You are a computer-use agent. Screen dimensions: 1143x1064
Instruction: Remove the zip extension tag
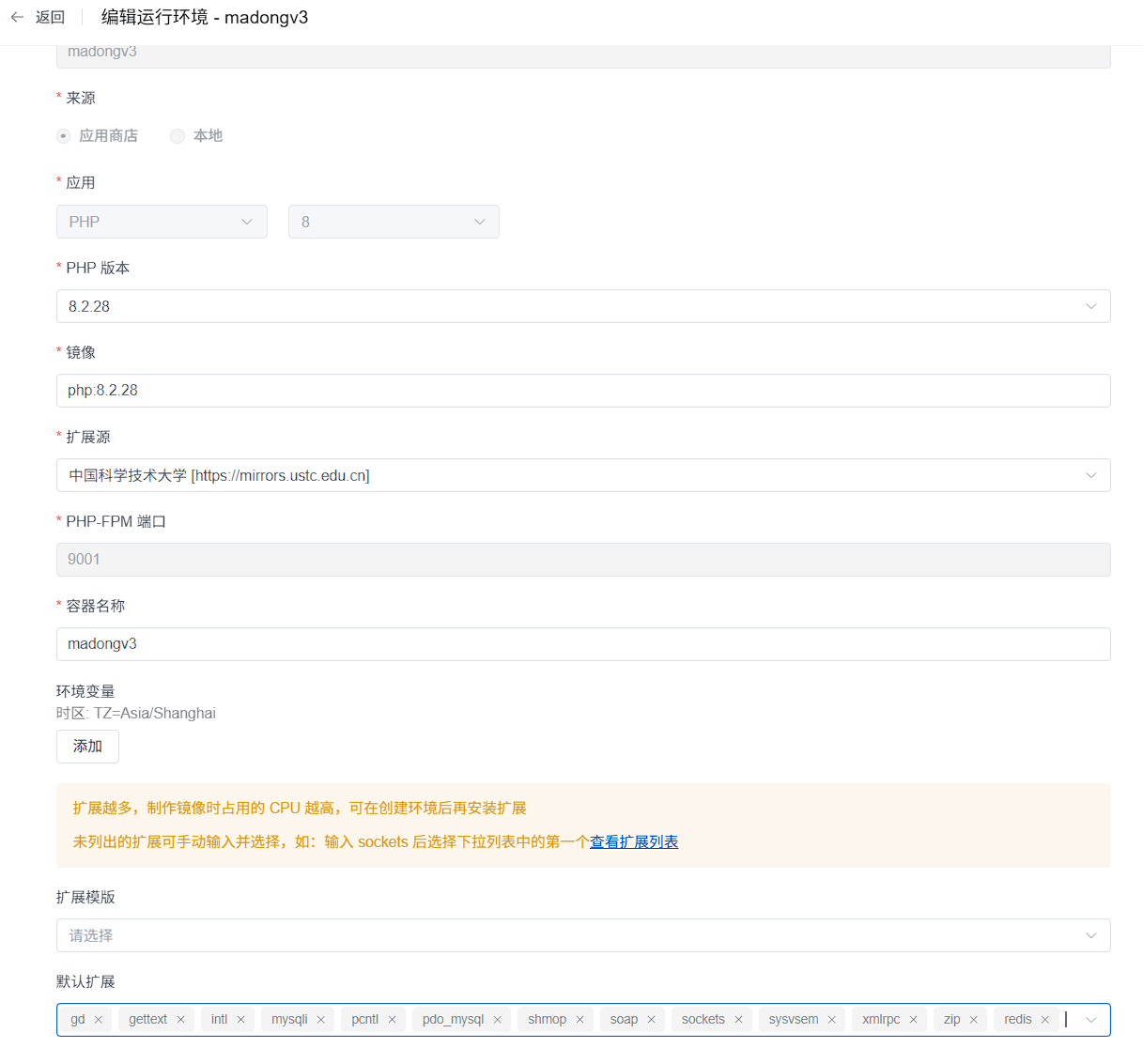pyautogui.click(x=974, y=1020)
